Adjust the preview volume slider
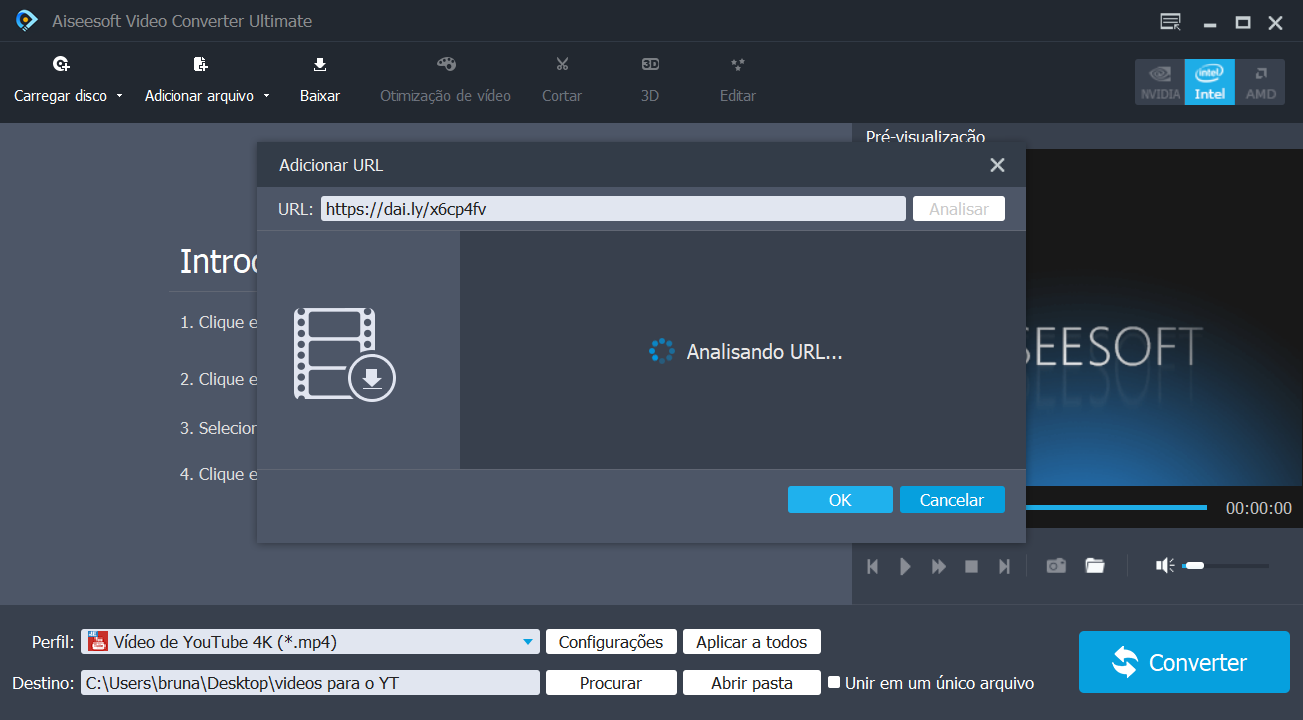Screen dimensions: 1303x720 pyautogui.click(x=1225, y=566)
